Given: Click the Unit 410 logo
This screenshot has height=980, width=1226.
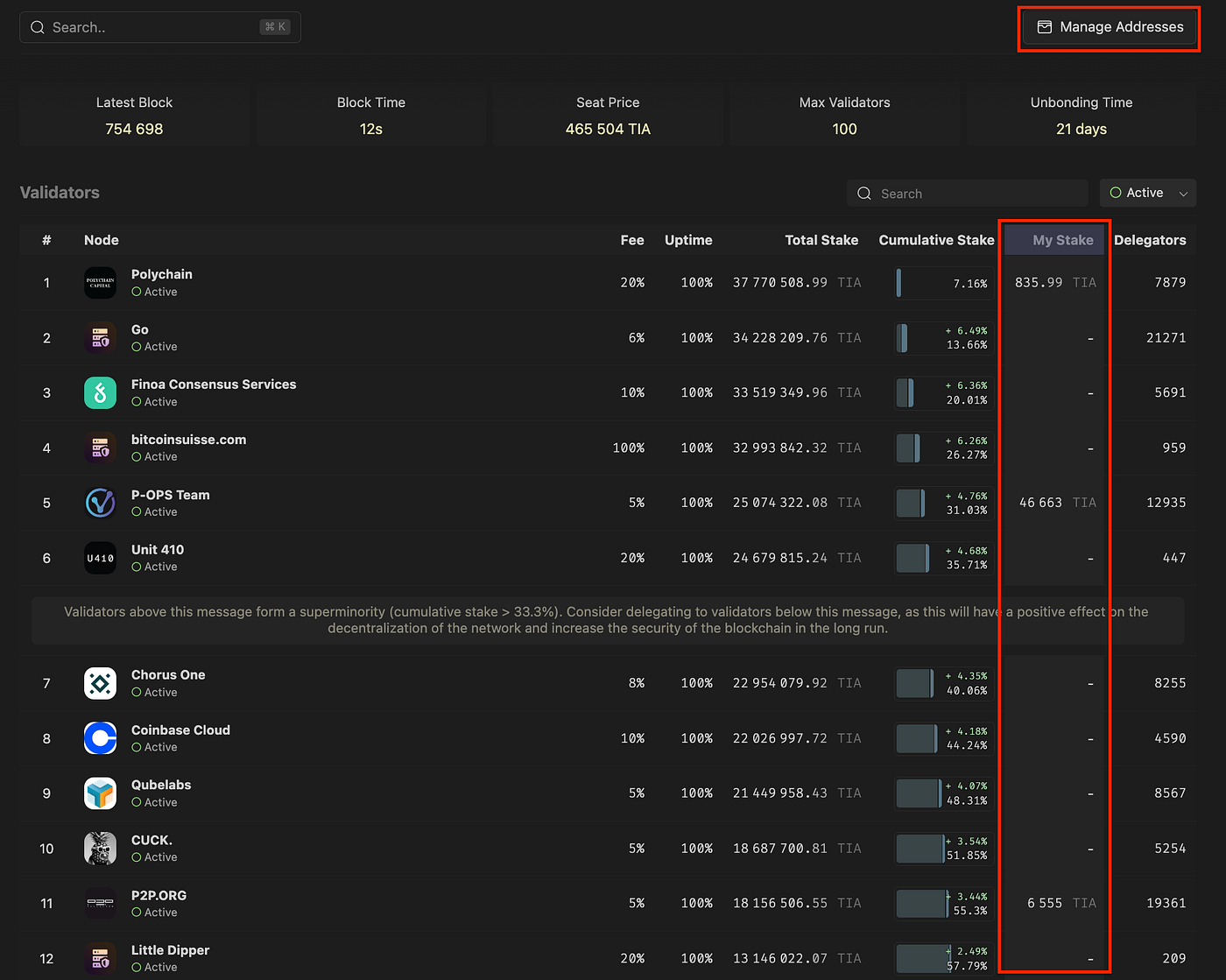Looking at the screenshot, I should pos(100,558).
